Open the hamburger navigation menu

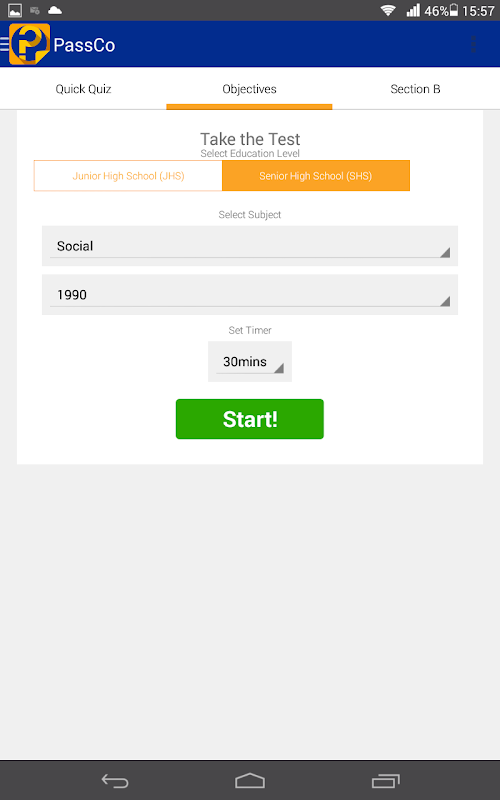click(5, 44)
